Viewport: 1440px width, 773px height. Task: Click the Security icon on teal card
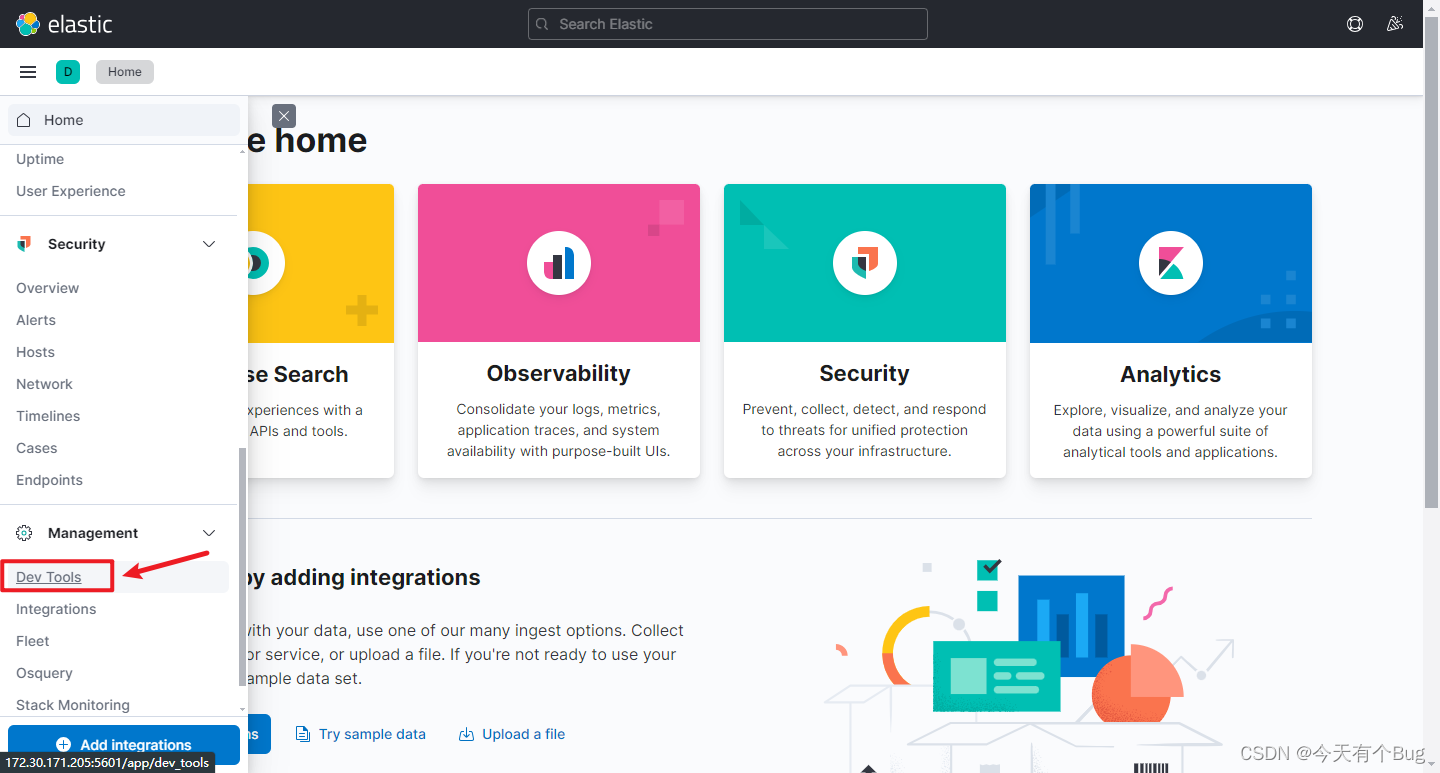(x=864, y=262)
